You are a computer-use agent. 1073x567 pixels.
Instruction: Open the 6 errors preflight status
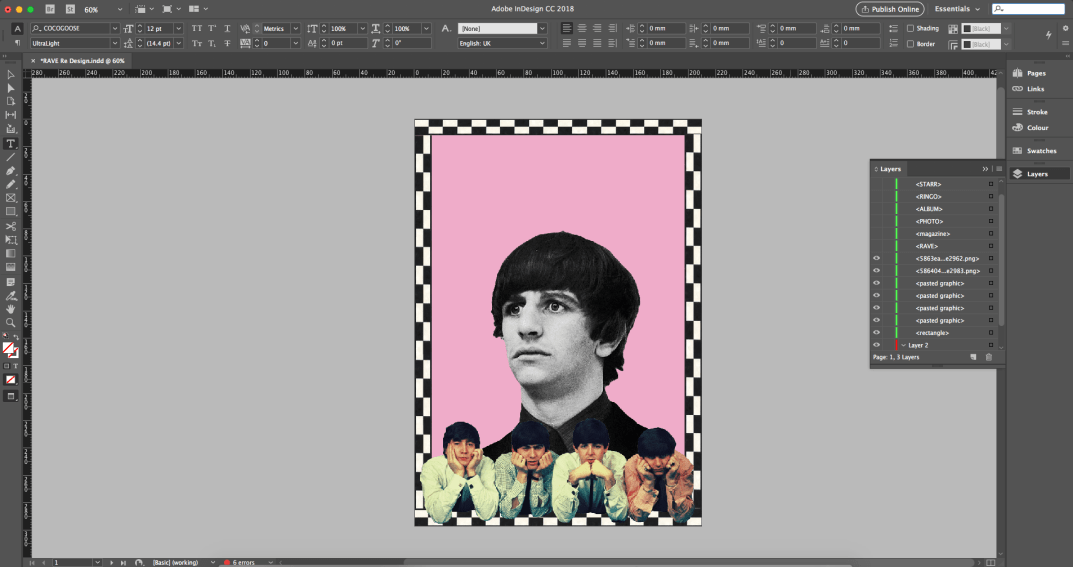[243, 562]
